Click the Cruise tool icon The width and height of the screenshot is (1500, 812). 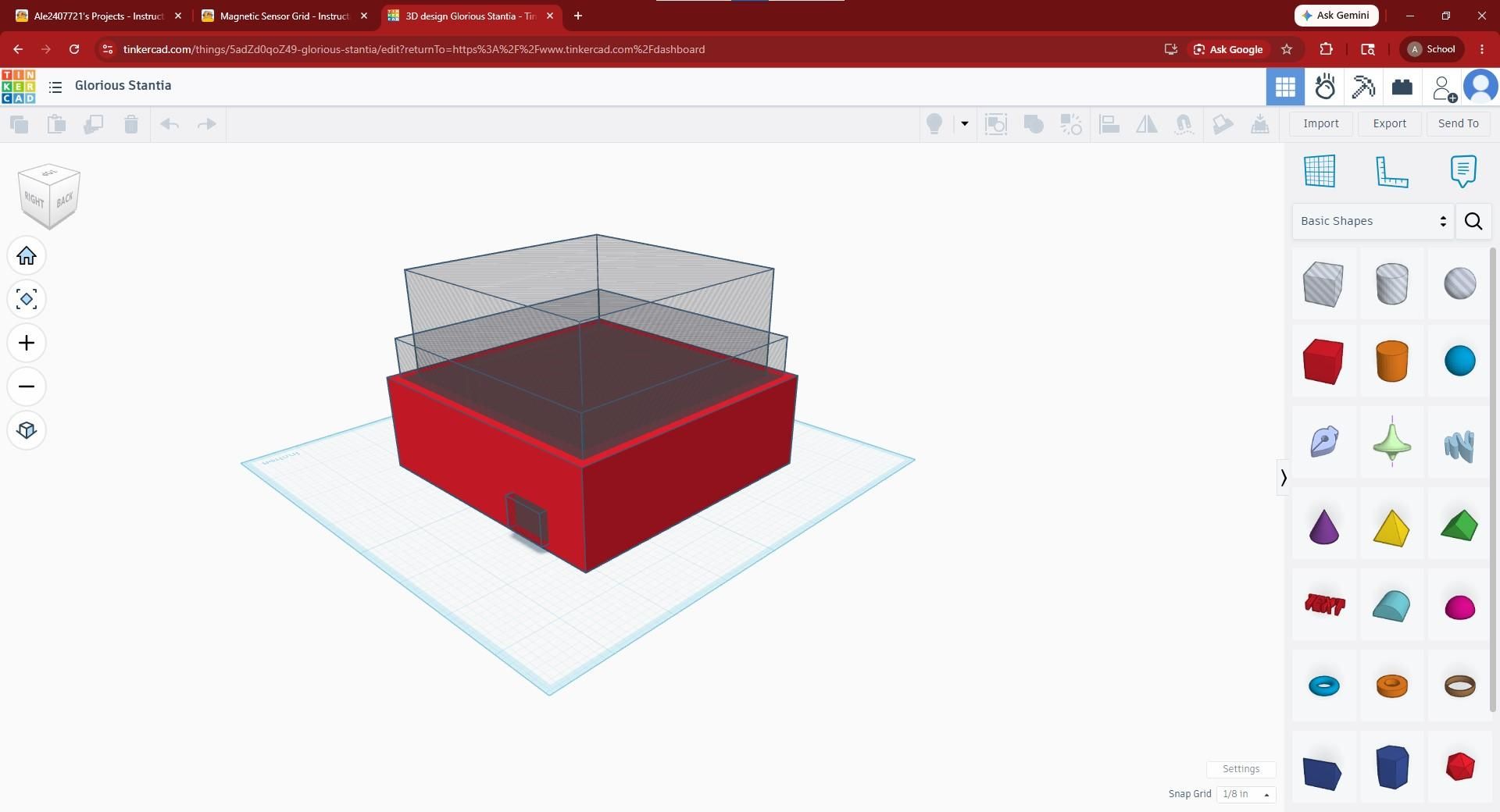(1184, 124)
